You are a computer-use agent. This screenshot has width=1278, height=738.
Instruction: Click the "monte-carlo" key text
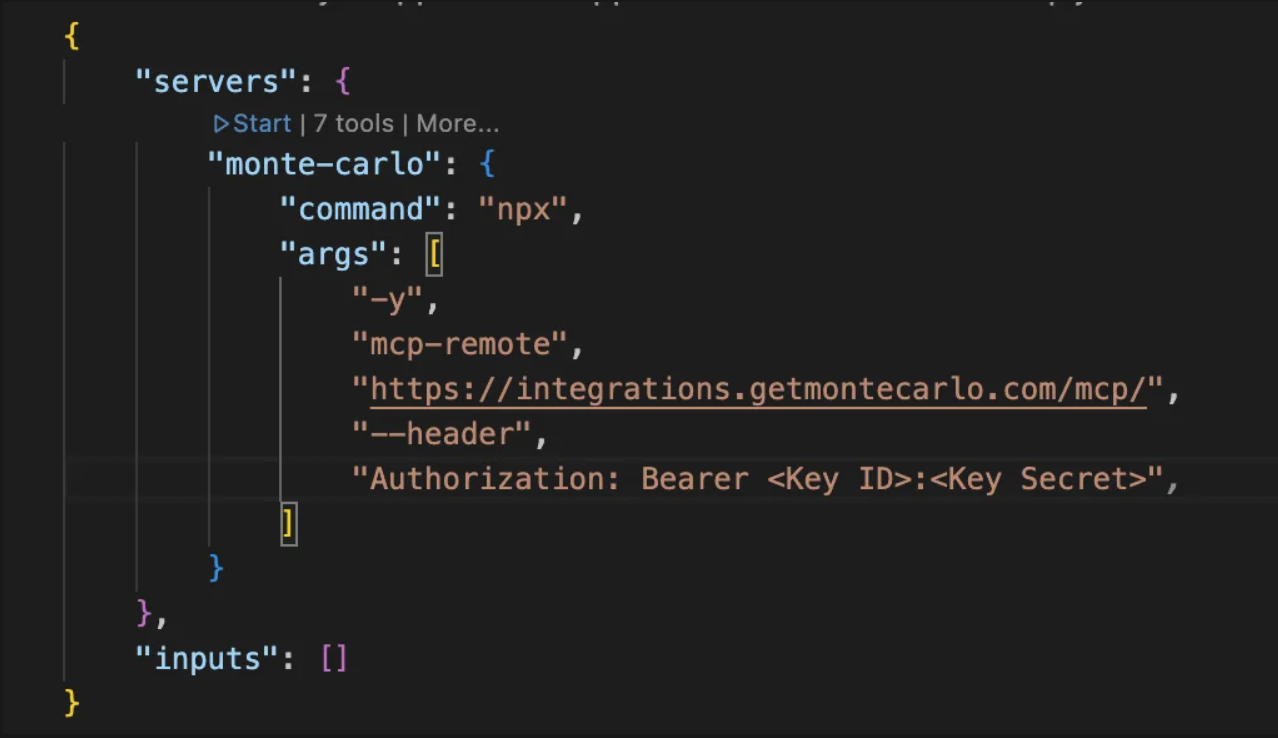325,163
